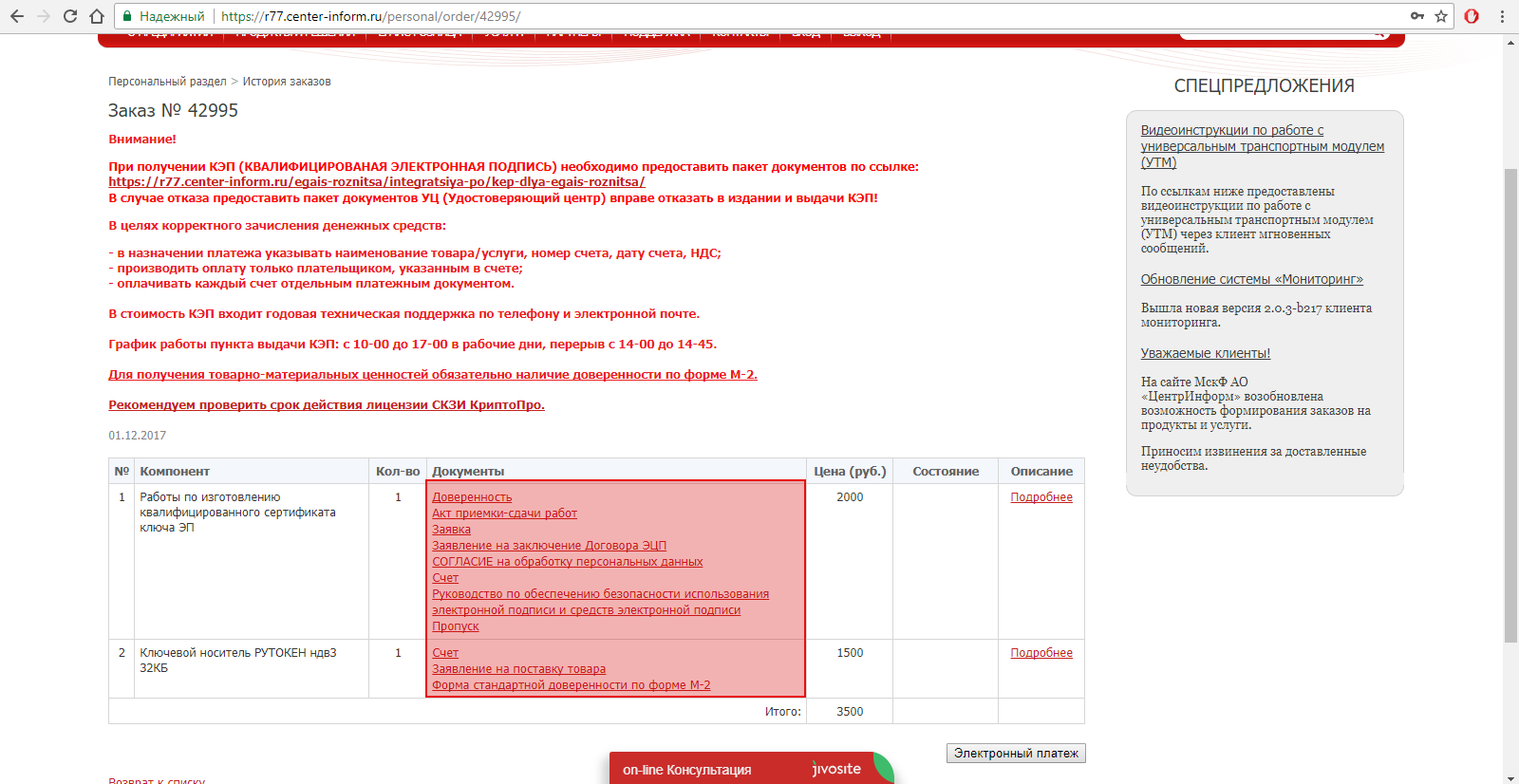Bookmark this page with the star icon

coord(1441,16)
